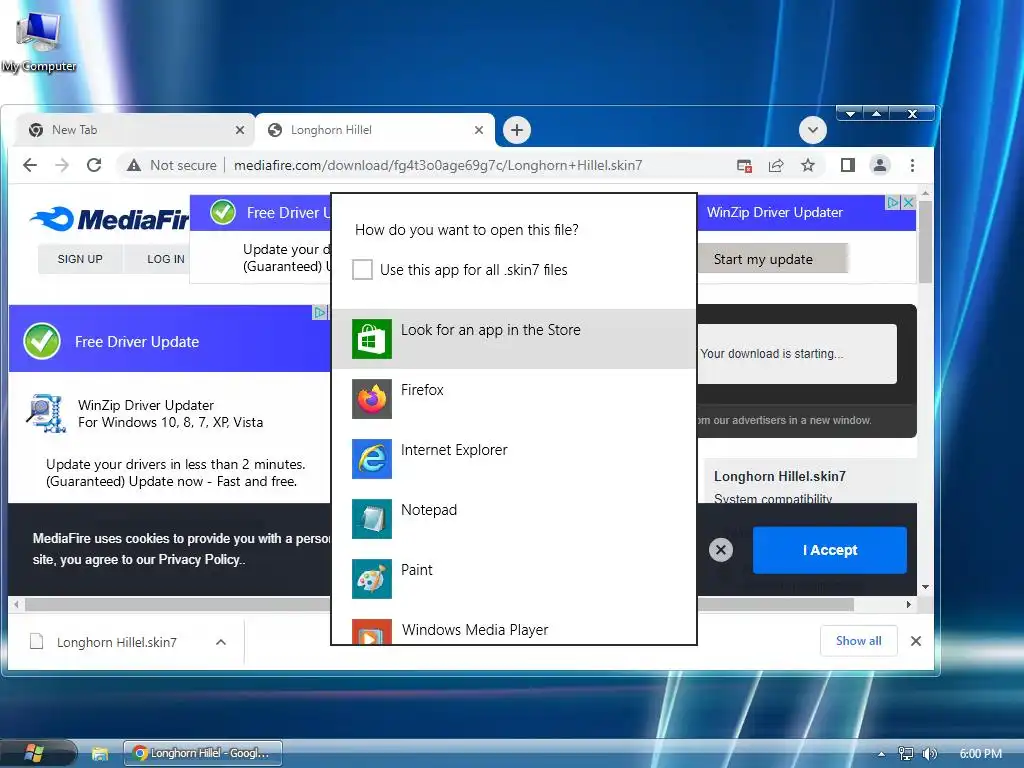Click the volume icon in system tray
Image resolution: width=1024 pixels, height=768 pixels.
(929, 754)
